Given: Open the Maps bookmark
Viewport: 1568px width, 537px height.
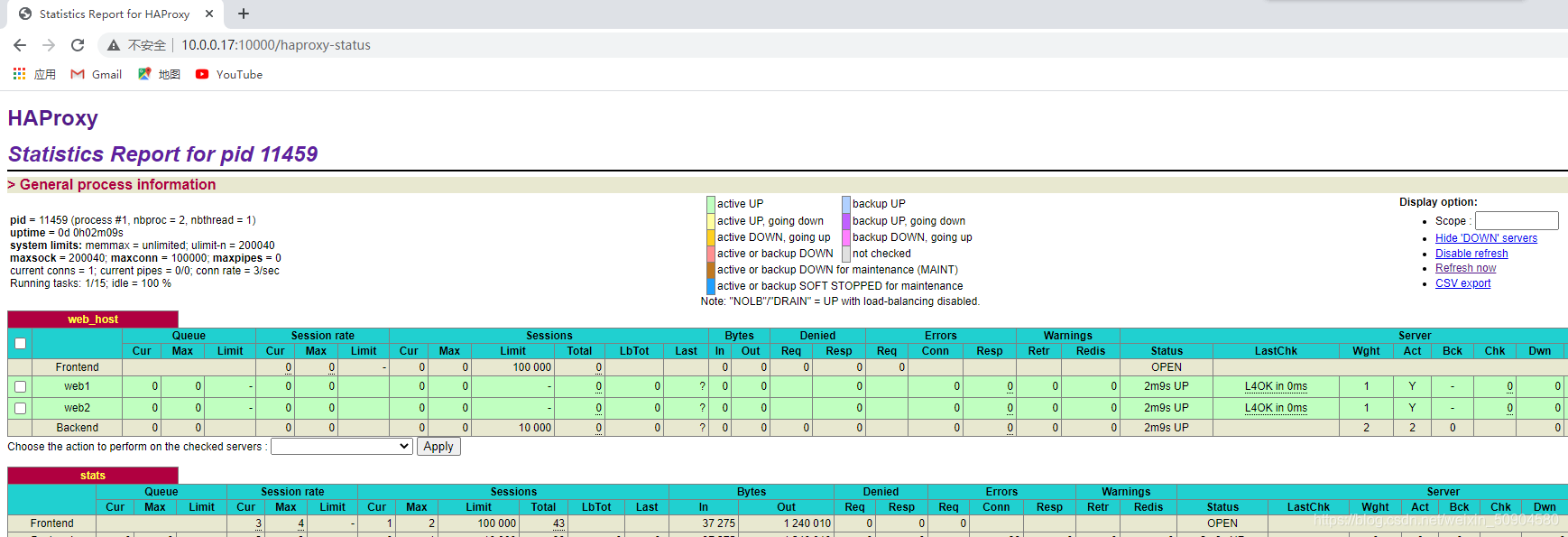Looking at the screenshot, I should click(159, 74).
